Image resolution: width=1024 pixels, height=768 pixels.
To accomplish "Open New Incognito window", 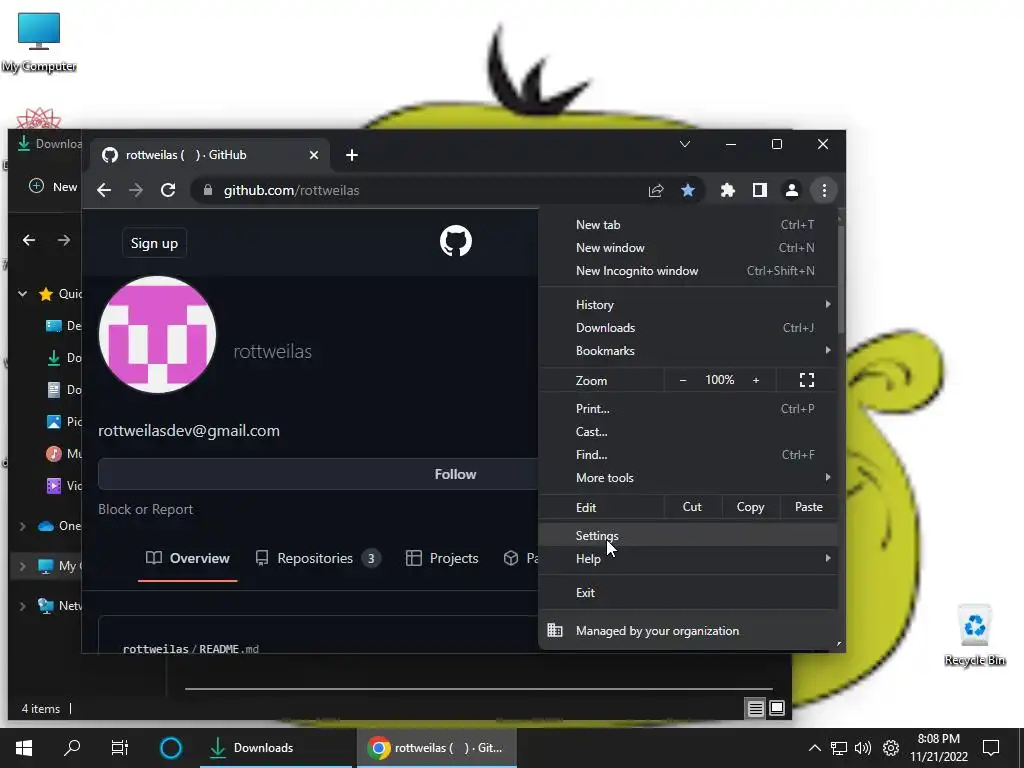I will (688, 270).
